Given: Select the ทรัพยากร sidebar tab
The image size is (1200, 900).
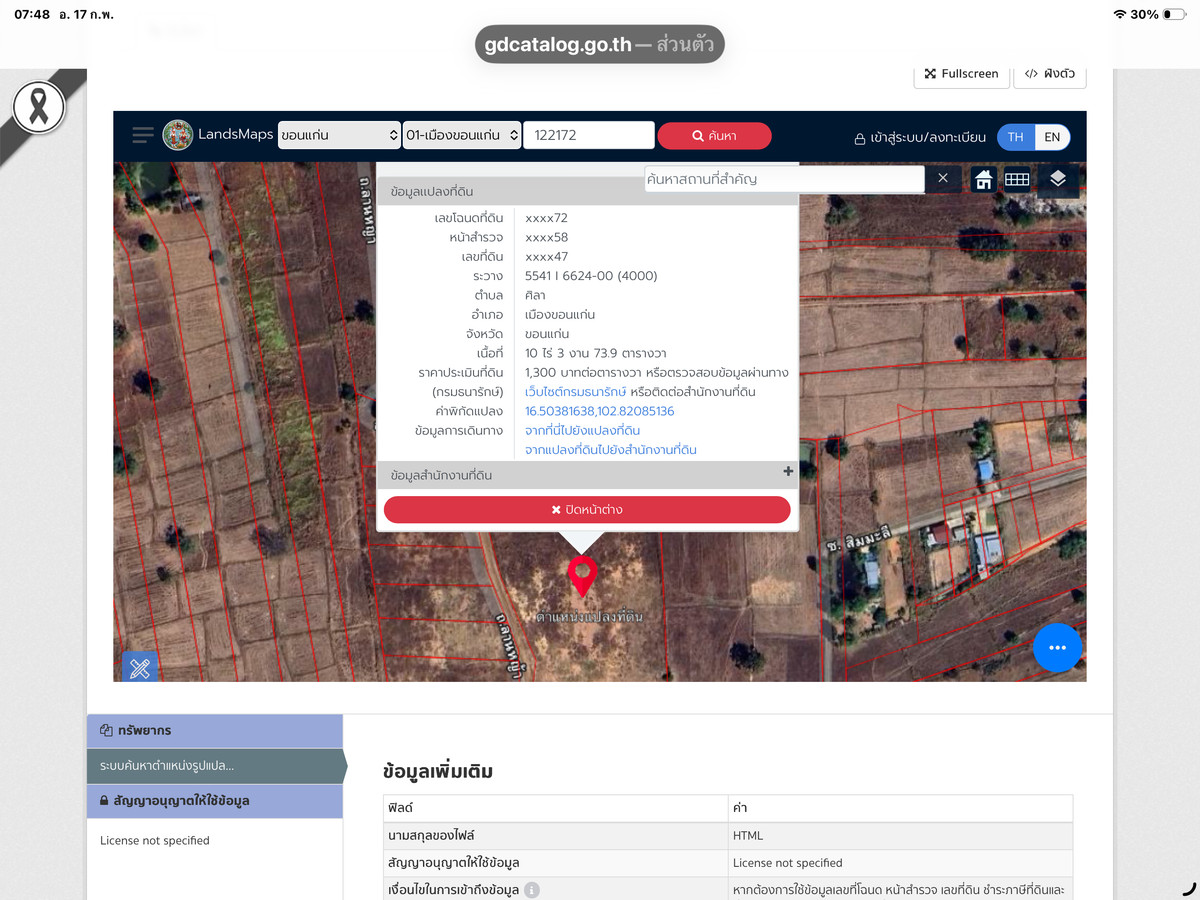Looking at the screenshot, I should pyautogui.click(x=215, y=731).
